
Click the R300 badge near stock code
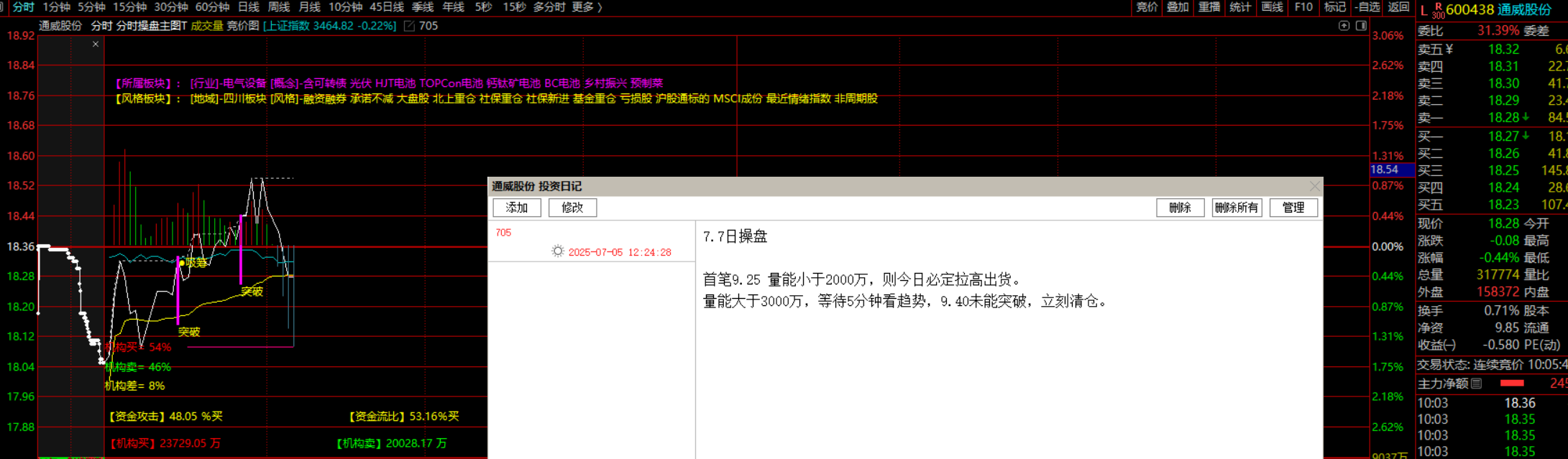point(1438,10)
